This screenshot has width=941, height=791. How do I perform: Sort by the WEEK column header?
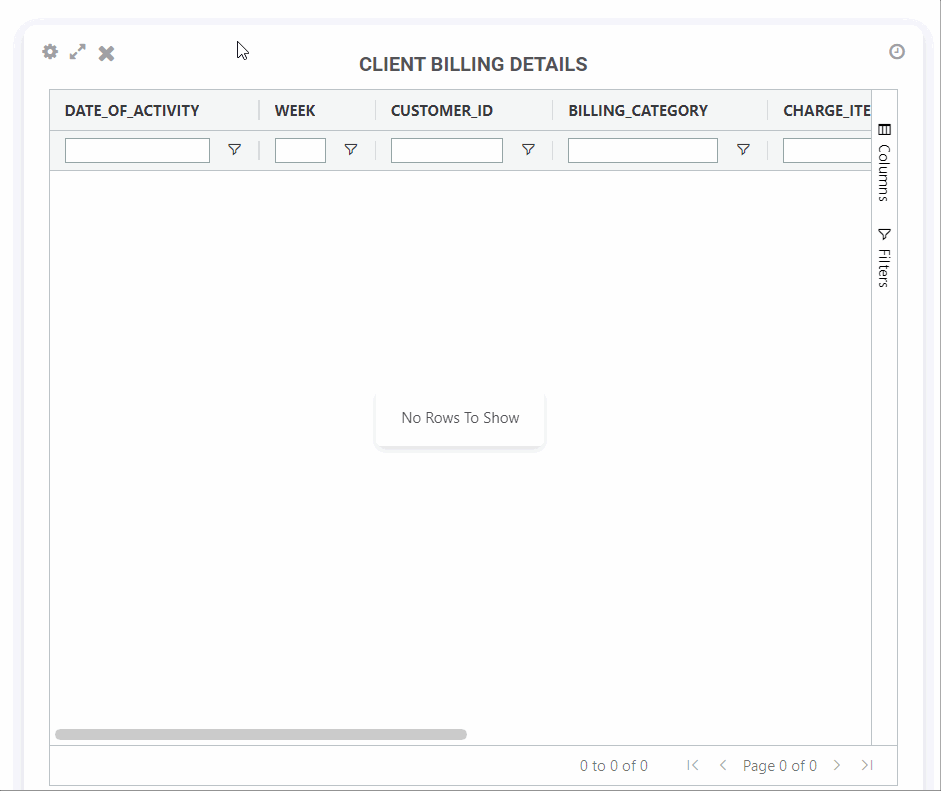[295, 111]
